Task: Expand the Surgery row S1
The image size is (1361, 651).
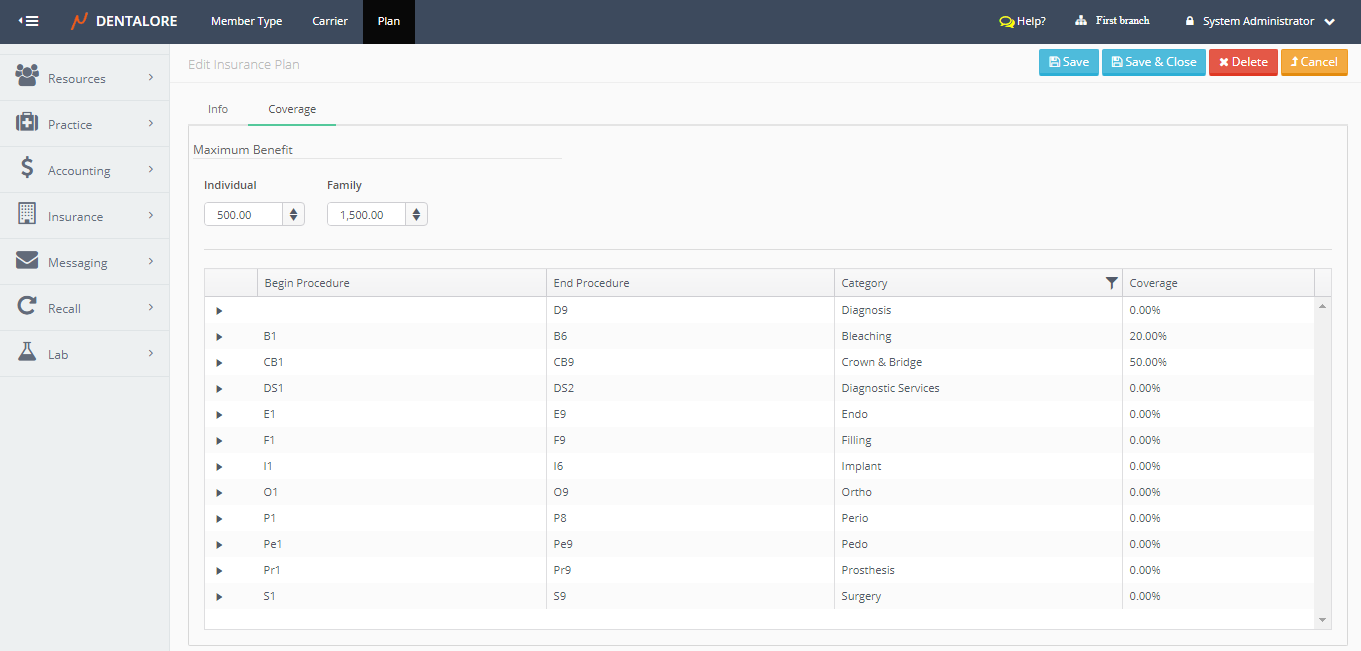Action: click(x=219, y=597)
